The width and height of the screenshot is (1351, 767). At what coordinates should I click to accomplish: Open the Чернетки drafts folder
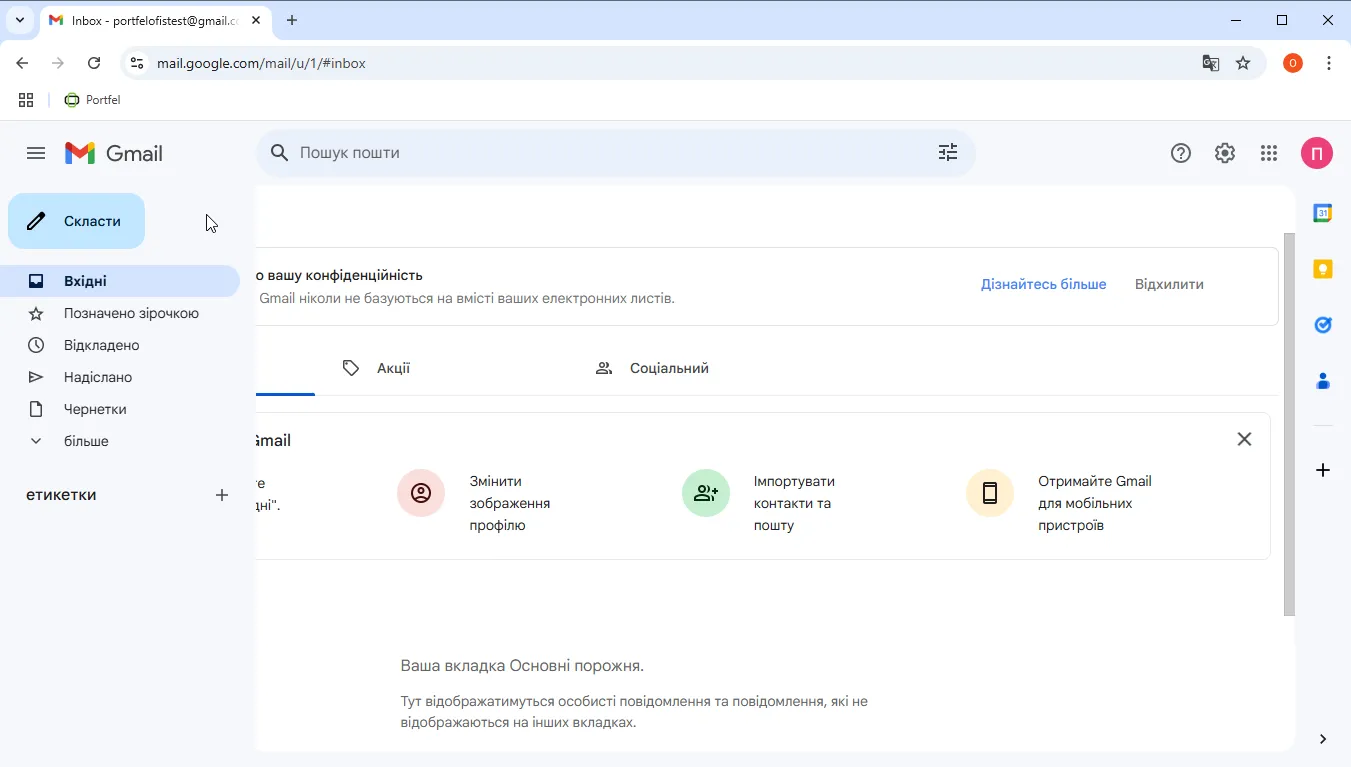point(120,409)
